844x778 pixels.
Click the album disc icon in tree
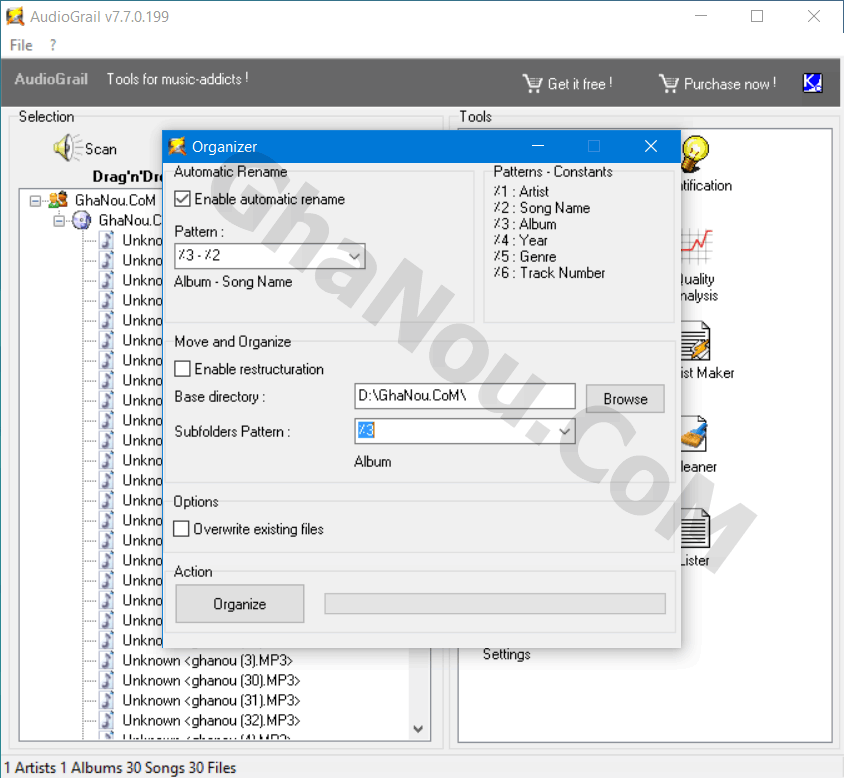click(81, 220)
